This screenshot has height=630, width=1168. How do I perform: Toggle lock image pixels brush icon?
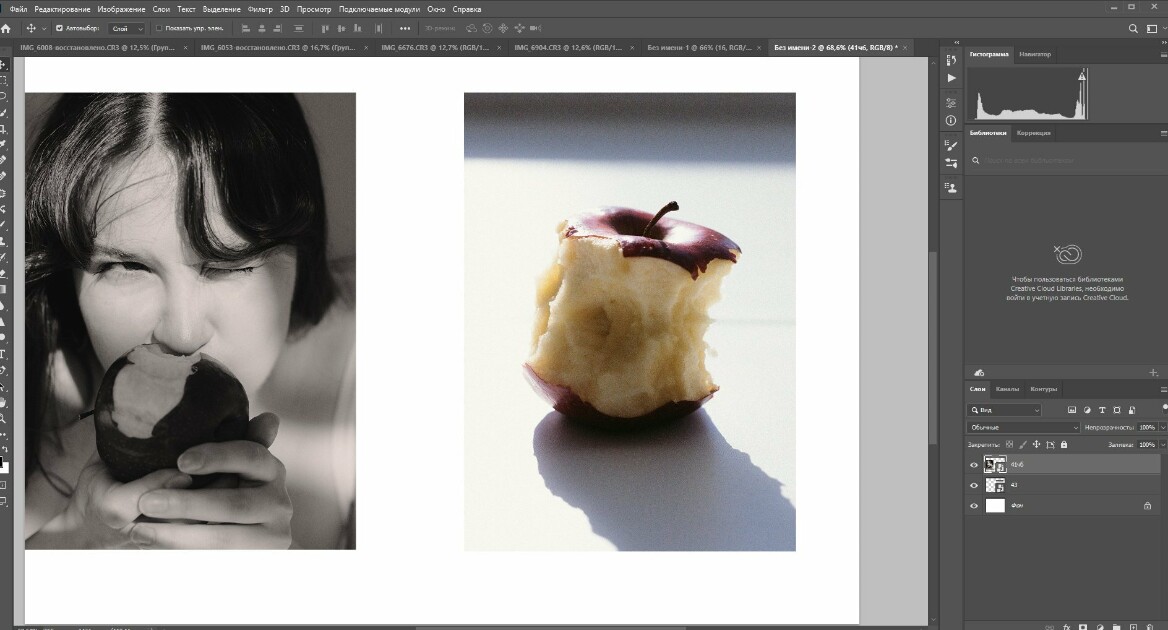1023,445
